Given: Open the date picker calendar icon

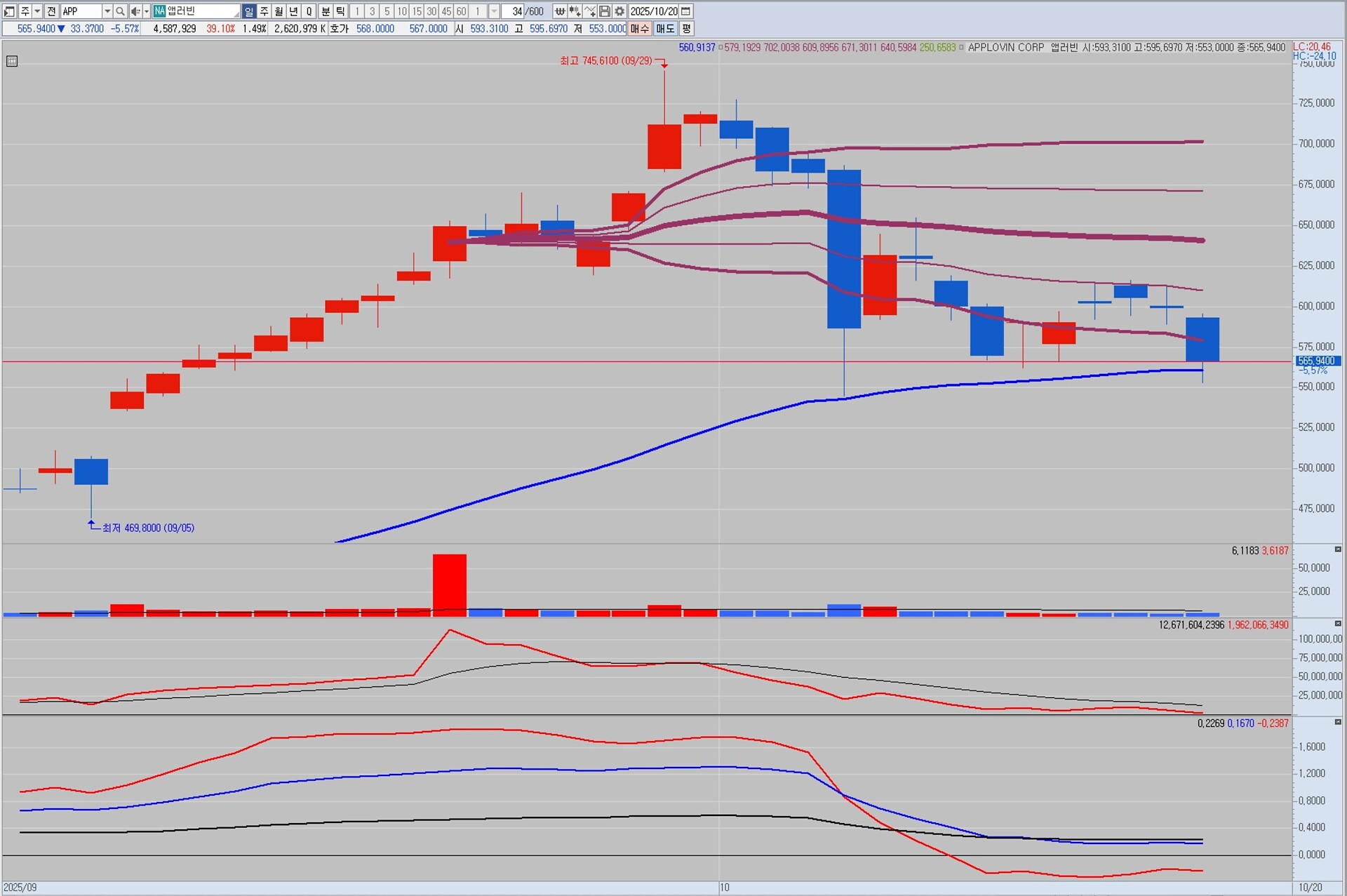Looking at the screenshot, I should (x=686, y=11).
